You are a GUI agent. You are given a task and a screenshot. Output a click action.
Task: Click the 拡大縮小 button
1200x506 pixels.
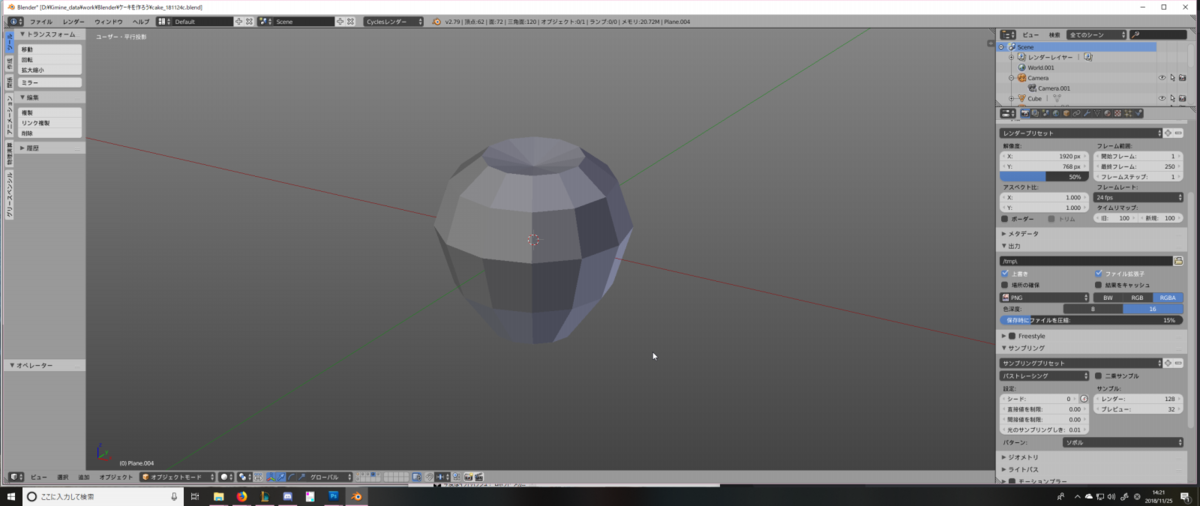click(x=50, y=70)
